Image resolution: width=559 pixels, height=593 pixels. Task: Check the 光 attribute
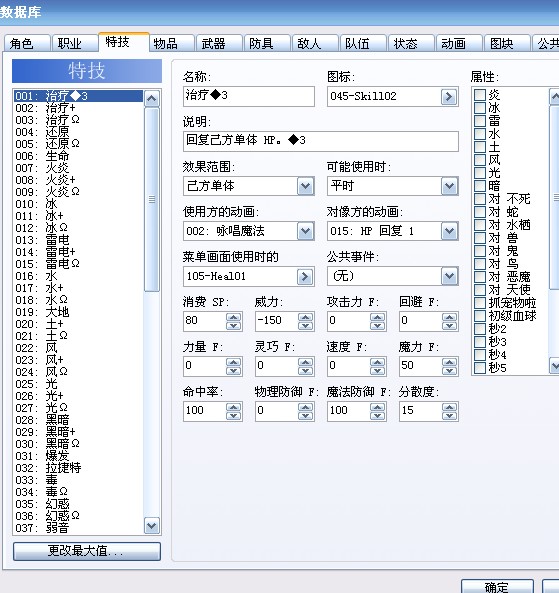tap(480, 172)
